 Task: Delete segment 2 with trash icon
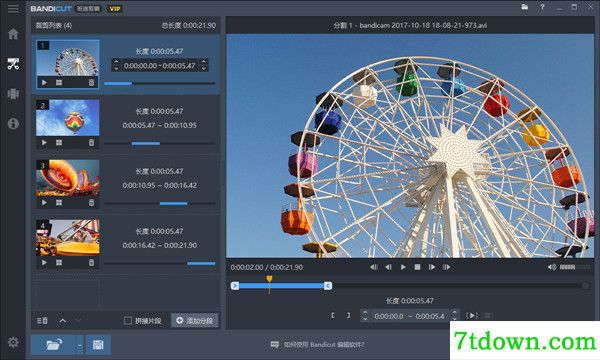pos(91,143)
